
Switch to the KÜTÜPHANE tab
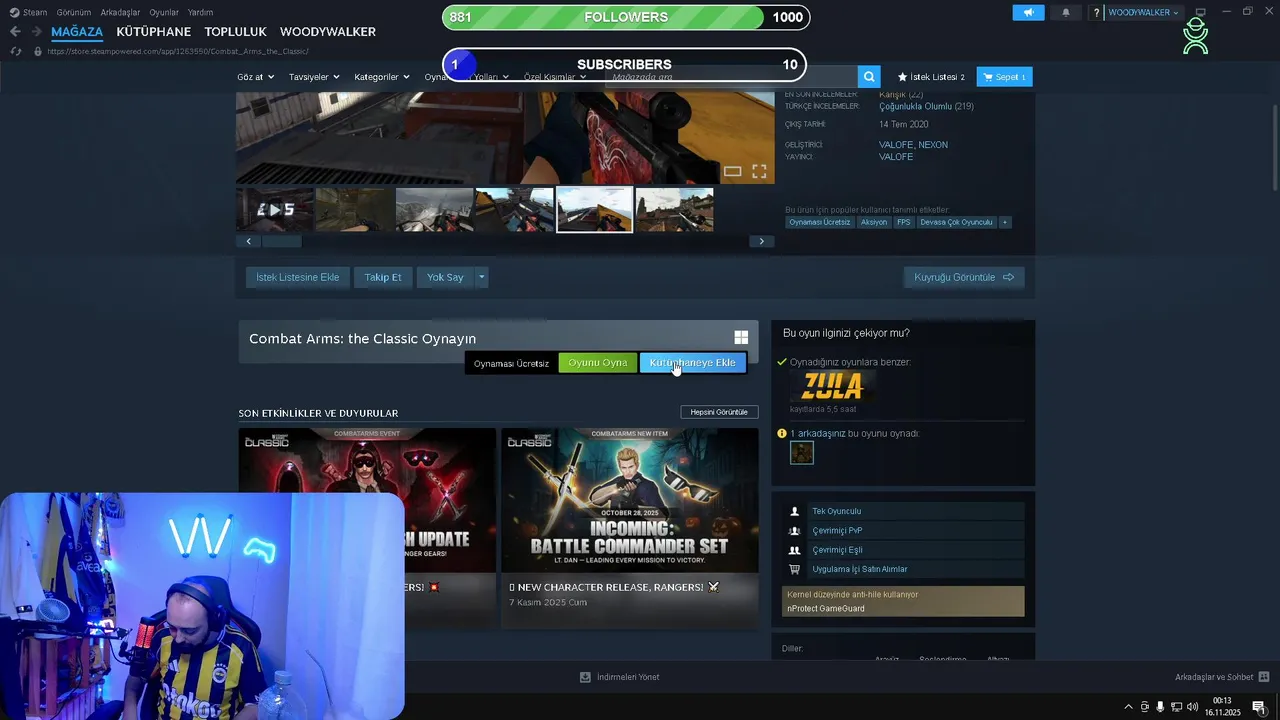tap(153, 32)
